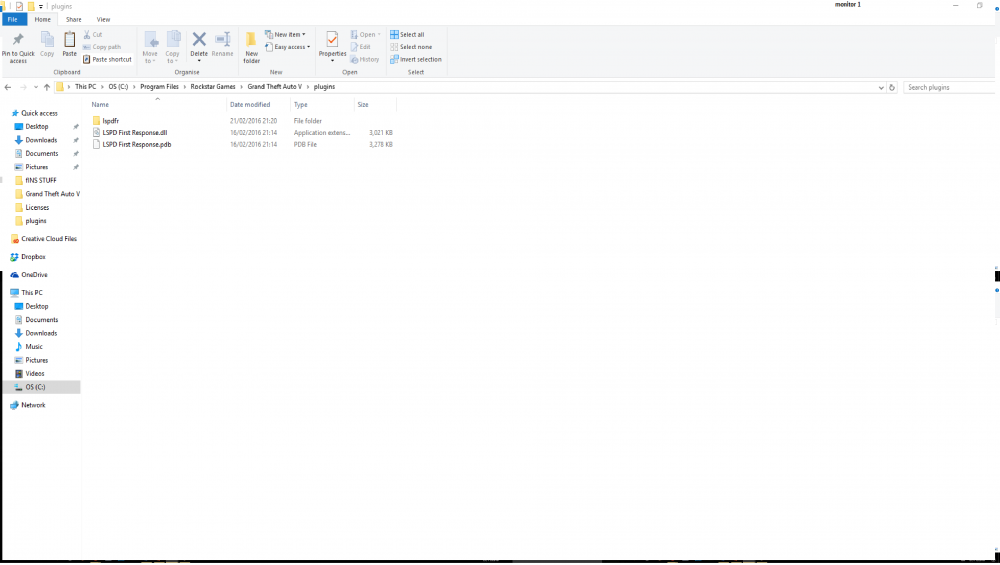Open the Copy to menu
The image size is (1000, 565).
pyautogui.click(x=173, y=47)
